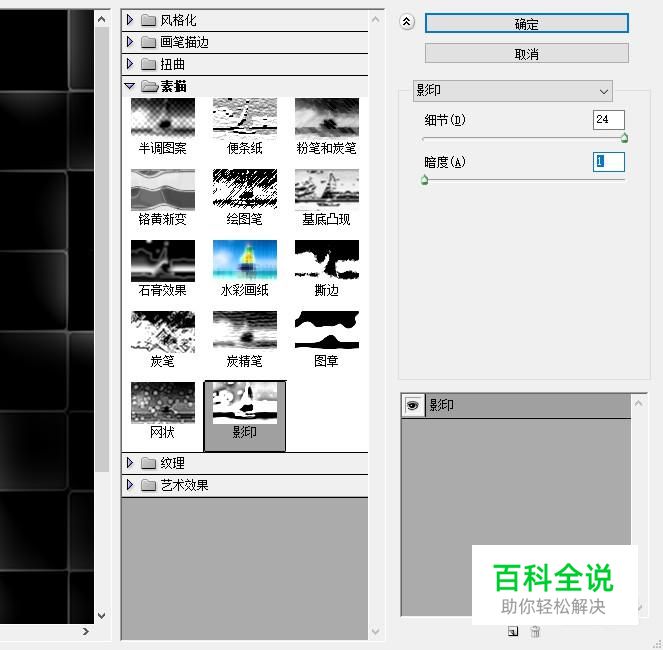Click 确定 to confirm filter
663x650 pixels.
[x=527, y=23]
